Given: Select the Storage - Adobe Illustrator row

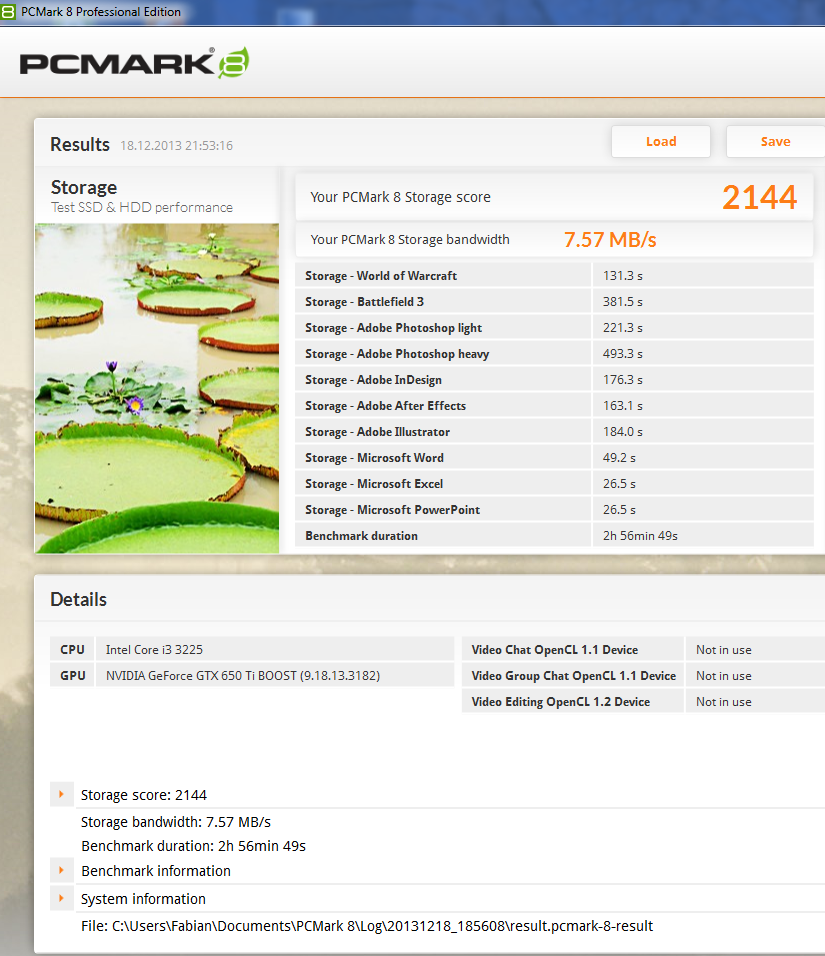Looking at the screenshot, I should pyautogui.click(x=554, y=432).
